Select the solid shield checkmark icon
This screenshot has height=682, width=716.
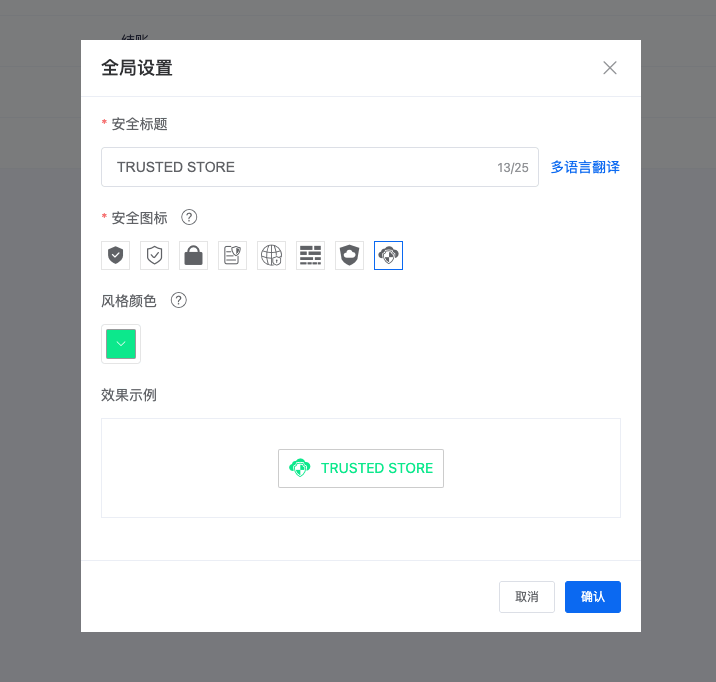[116, 256]
